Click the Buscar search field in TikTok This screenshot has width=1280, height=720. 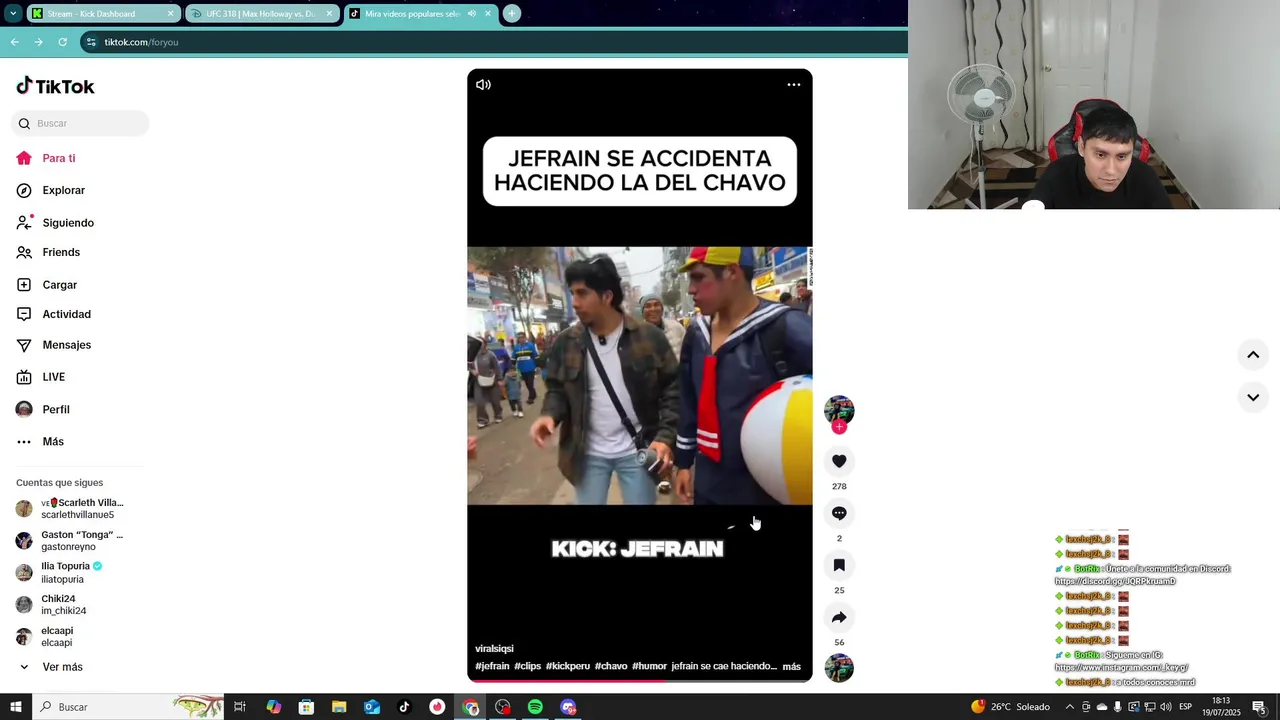click(80, 123)
